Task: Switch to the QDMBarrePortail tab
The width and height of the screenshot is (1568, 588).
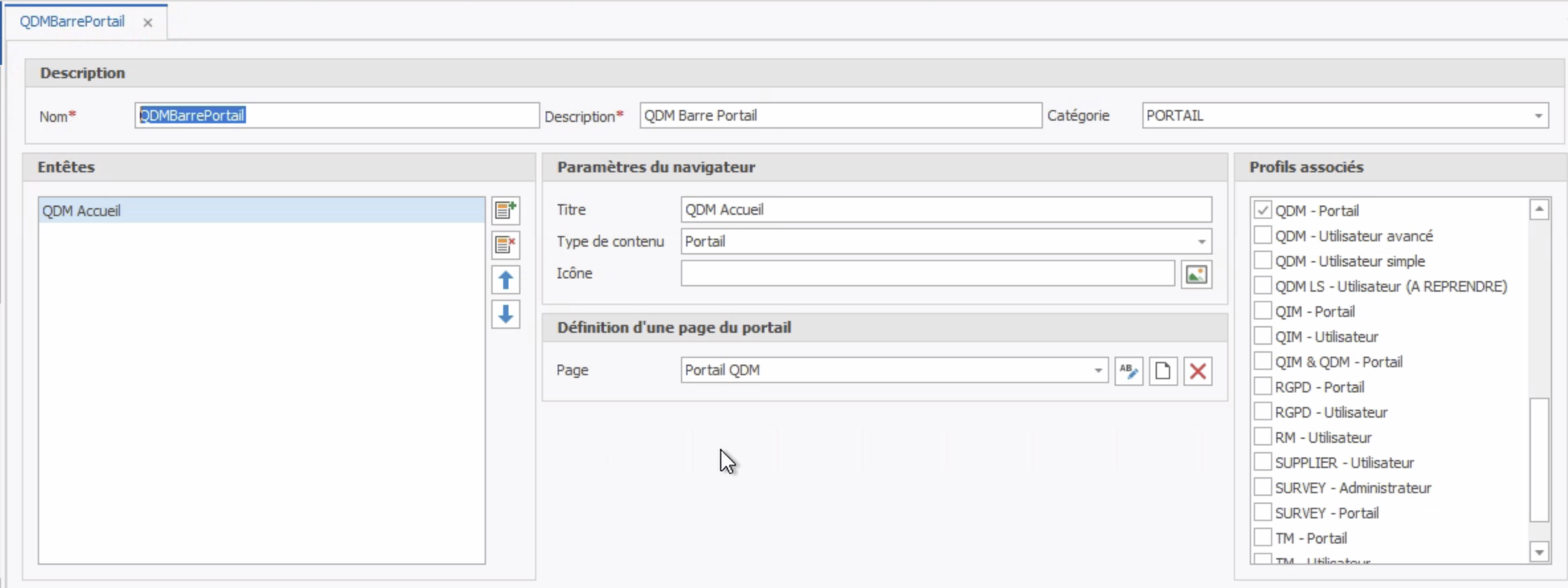Action: point(72,22)
